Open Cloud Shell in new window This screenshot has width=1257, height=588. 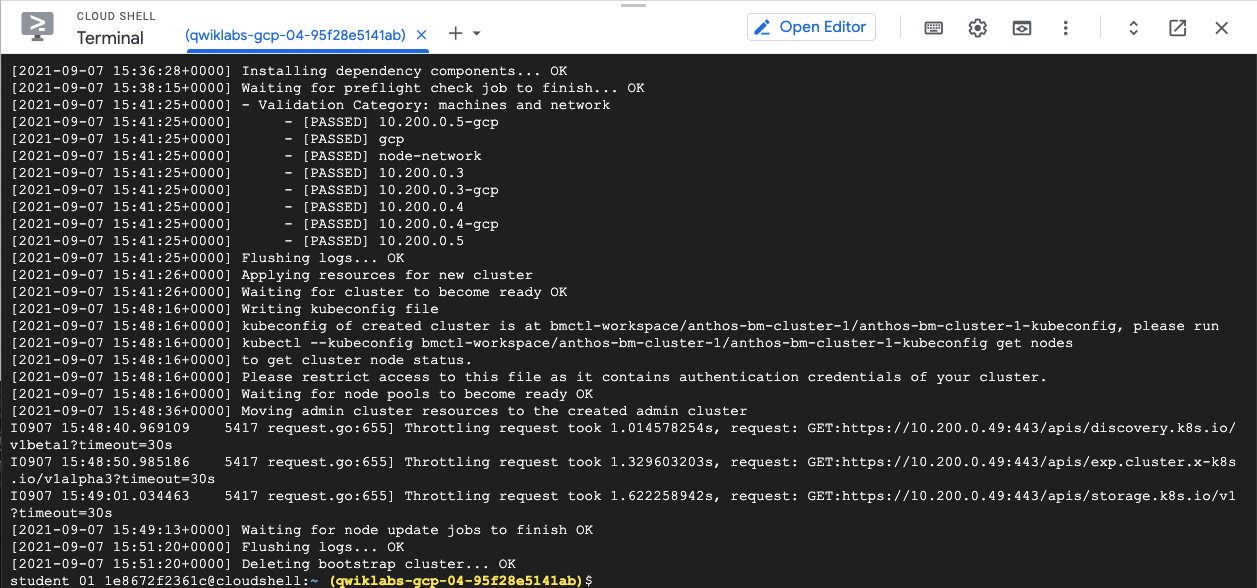[x=1177, y=28]
